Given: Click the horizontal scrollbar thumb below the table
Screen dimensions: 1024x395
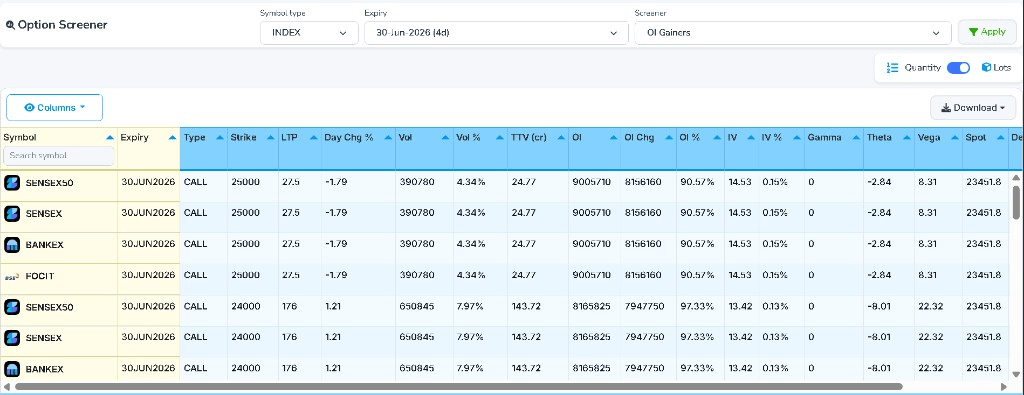Looking at the screenshot, I should (457, 387).
